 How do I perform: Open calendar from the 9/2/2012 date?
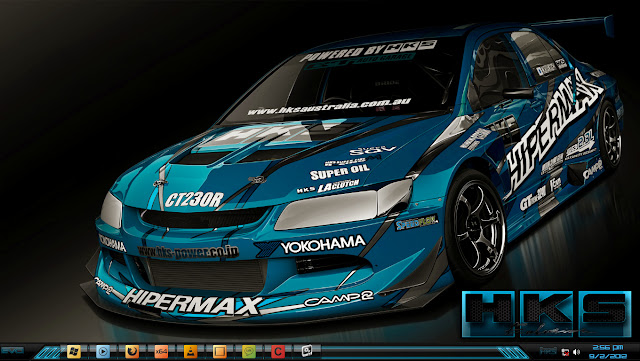(608, 356)
